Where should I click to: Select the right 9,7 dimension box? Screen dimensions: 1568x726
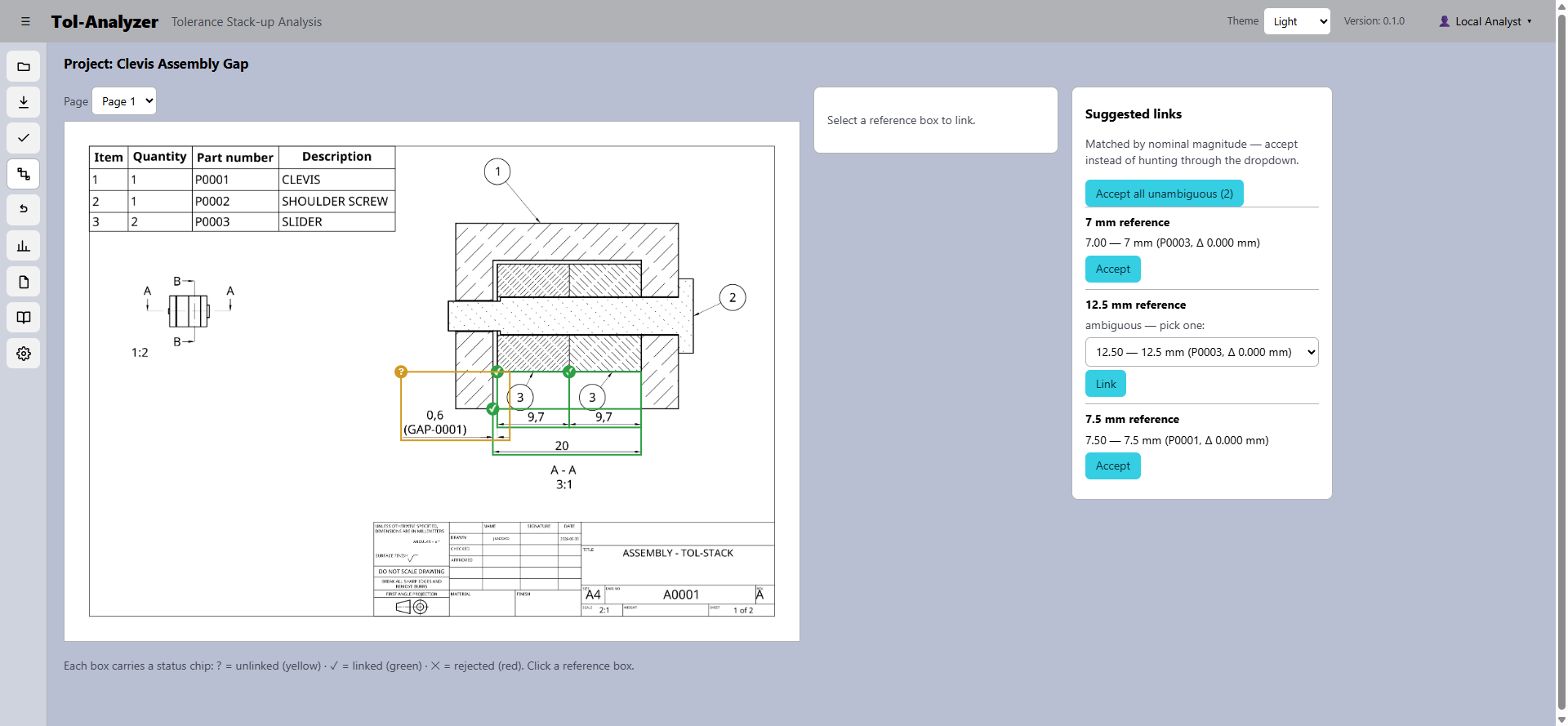605,399
